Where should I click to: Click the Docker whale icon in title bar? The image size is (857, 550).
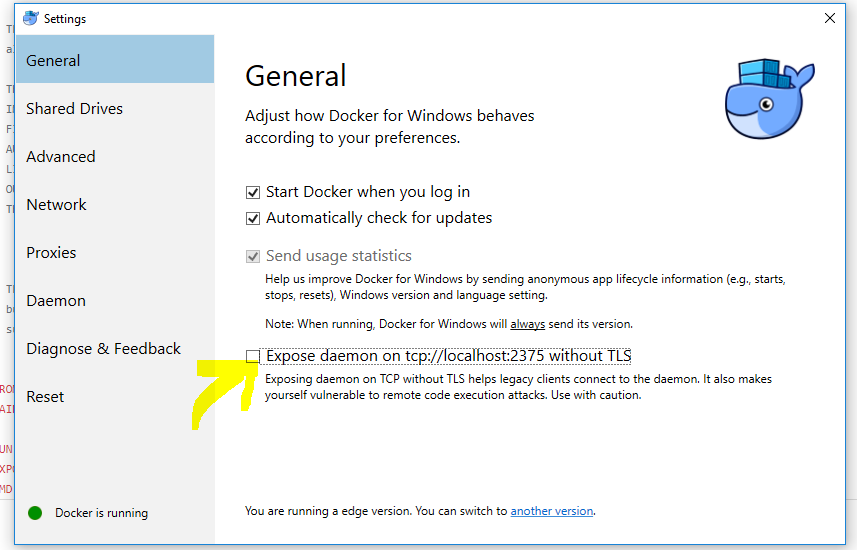tap(31, 18)
